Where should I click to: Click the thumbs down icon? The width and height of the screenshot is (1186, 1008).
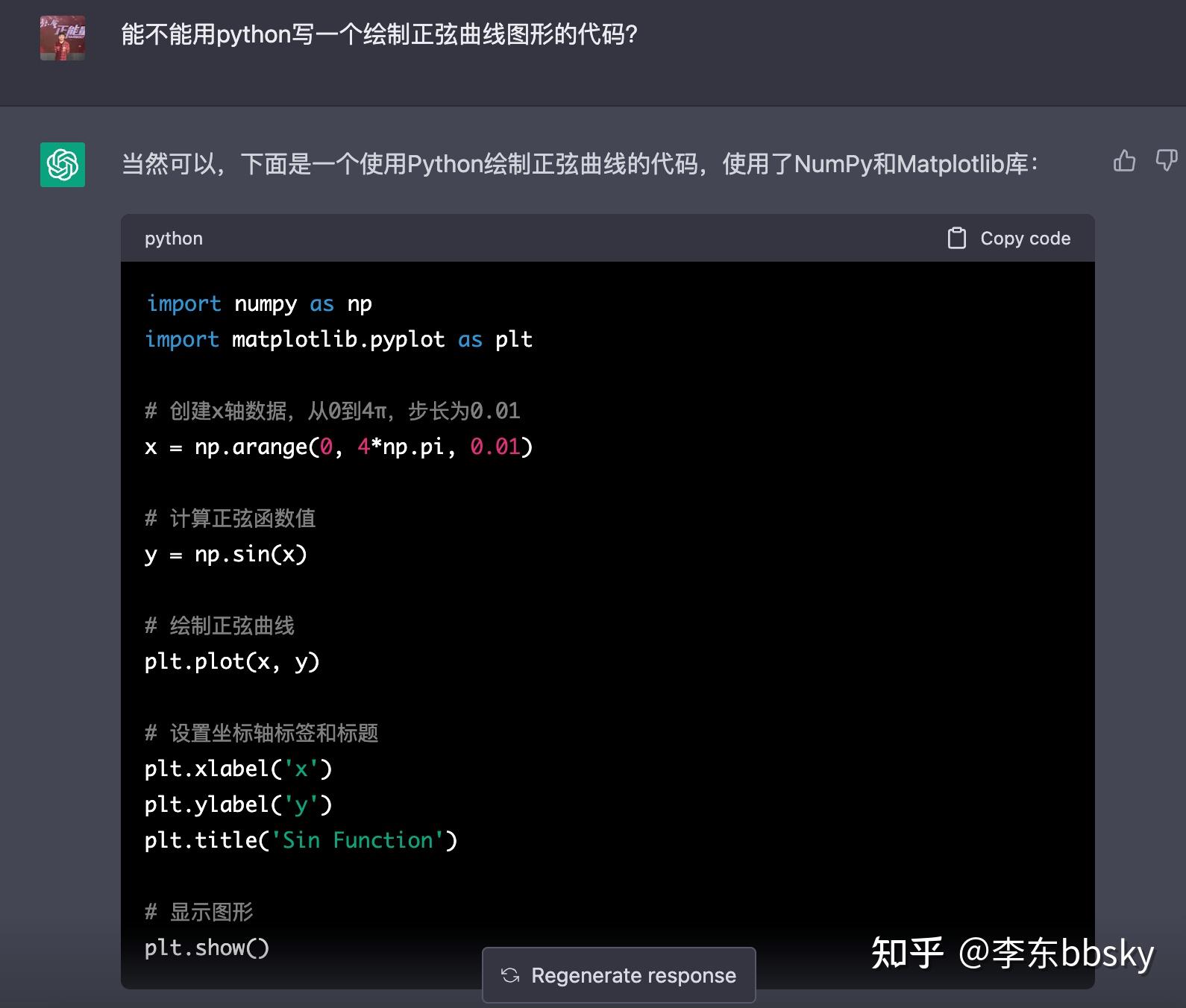[1167, 160]
